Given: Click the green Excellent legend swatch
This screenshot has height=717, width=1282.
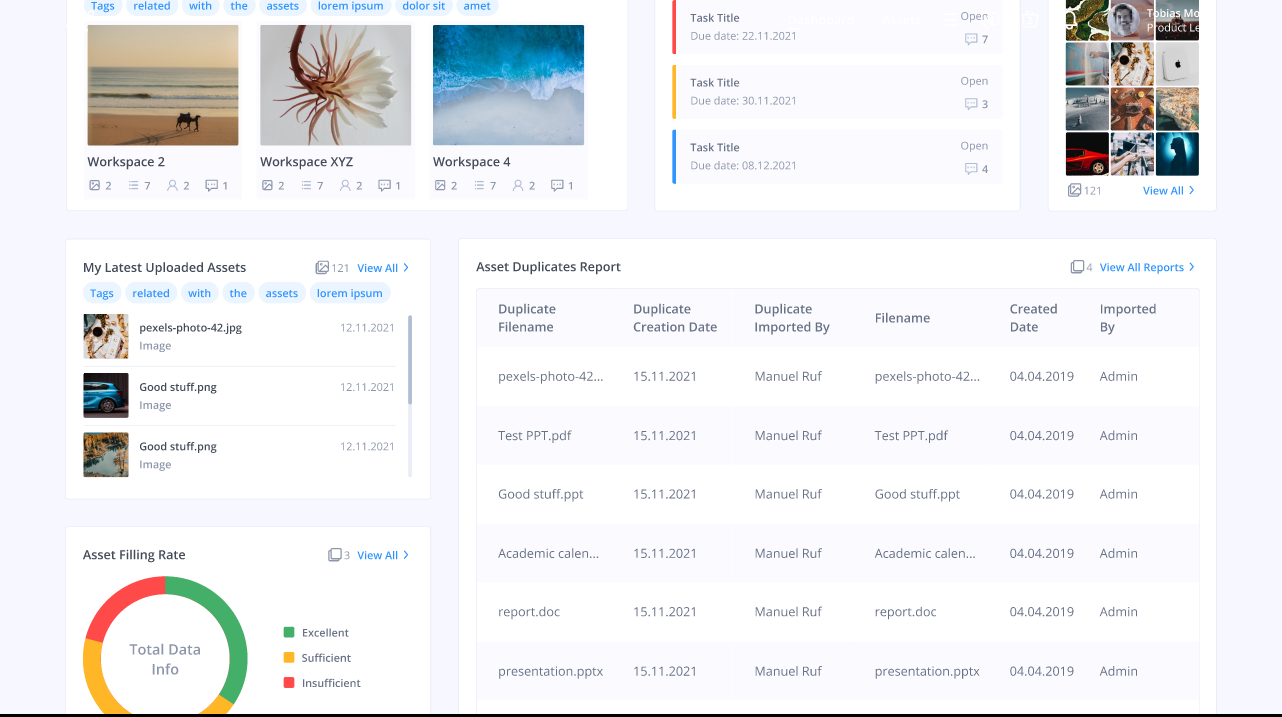Looking at the screenshot, I should (x=287, y=632).
